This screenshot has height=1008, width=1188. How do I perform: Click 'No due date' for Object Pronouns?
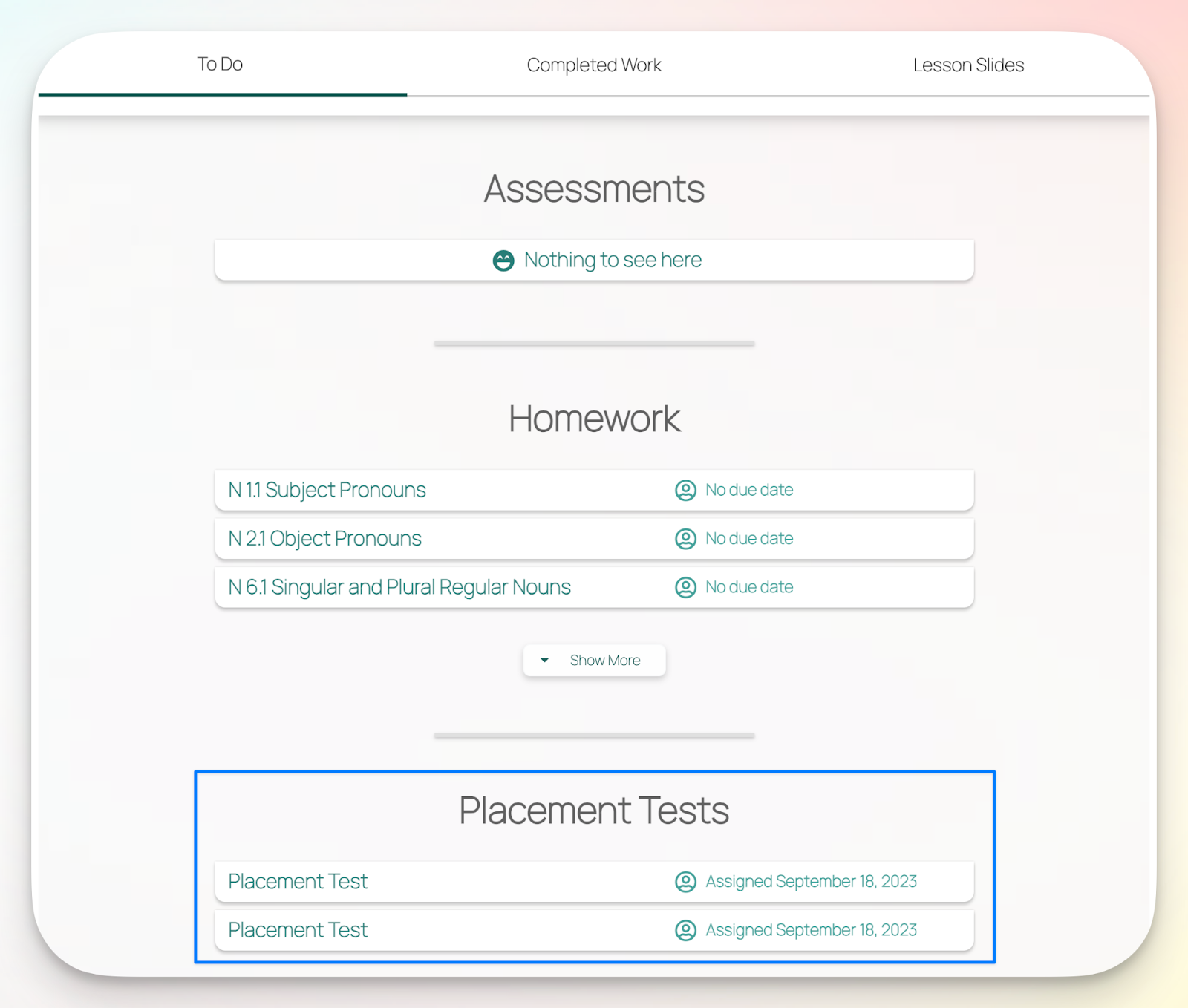749,538
